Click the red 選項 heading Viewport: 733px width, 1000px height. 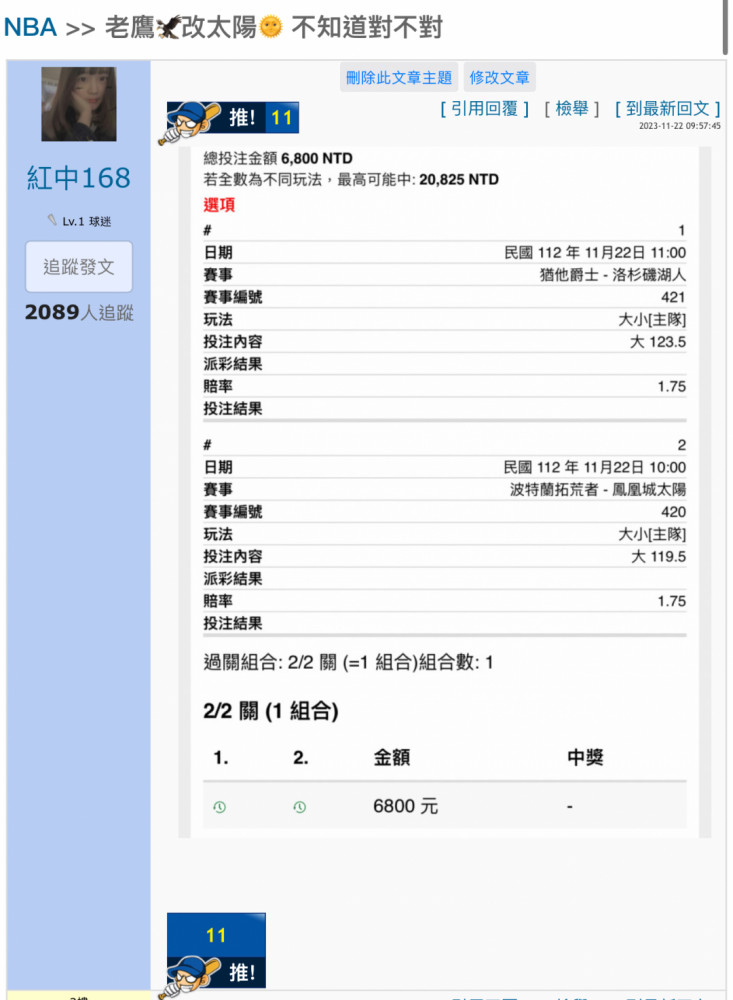(x=219, y=205)
